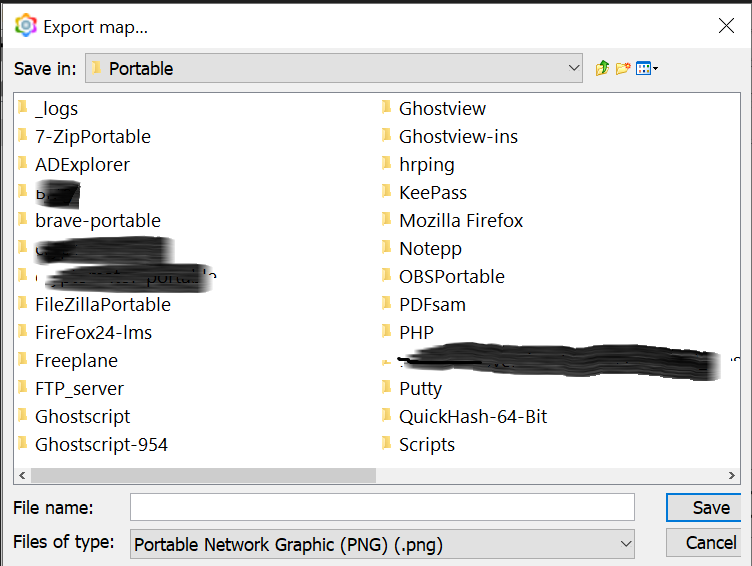Select the FTP_server folder
The image size is (752, 566).
(79, 389)
